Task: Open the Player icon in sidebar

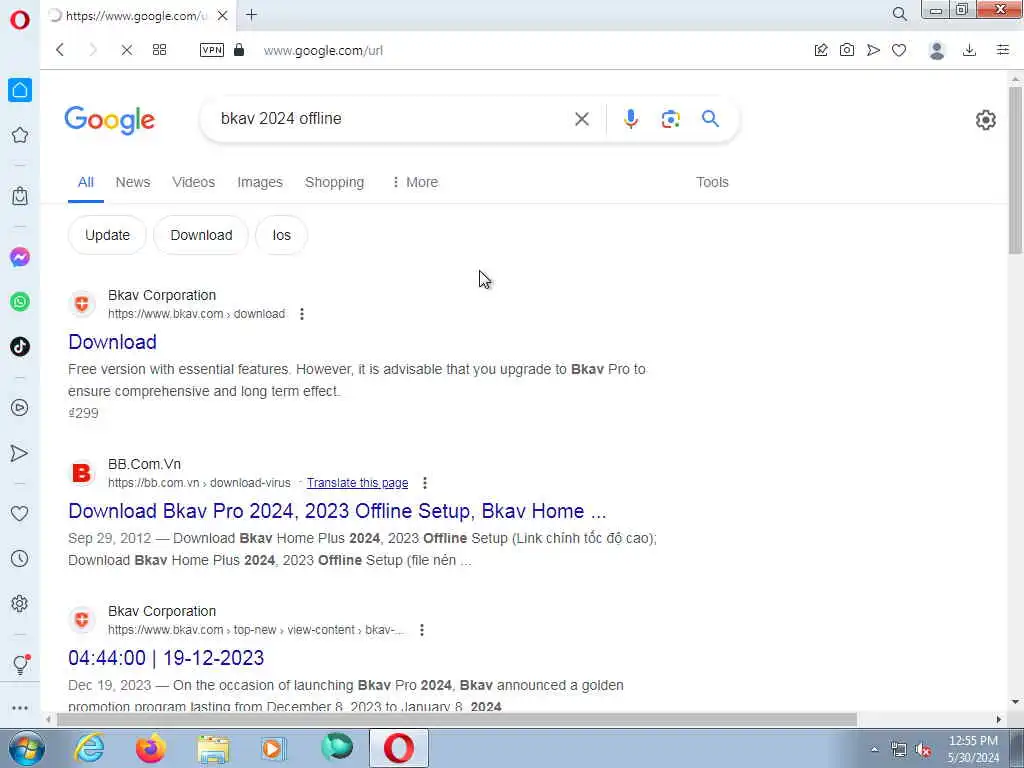Action: (20, 408)
